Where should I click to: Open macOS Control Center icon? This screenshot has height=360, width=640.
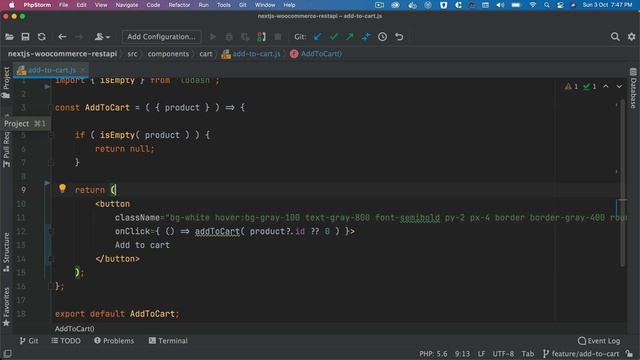560,5
